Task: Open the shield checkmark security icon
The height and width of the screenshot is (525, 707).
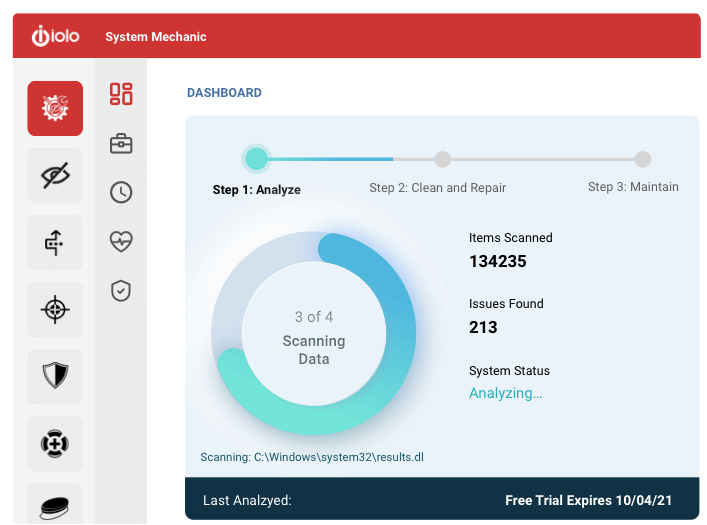Action: coord(121,291)
